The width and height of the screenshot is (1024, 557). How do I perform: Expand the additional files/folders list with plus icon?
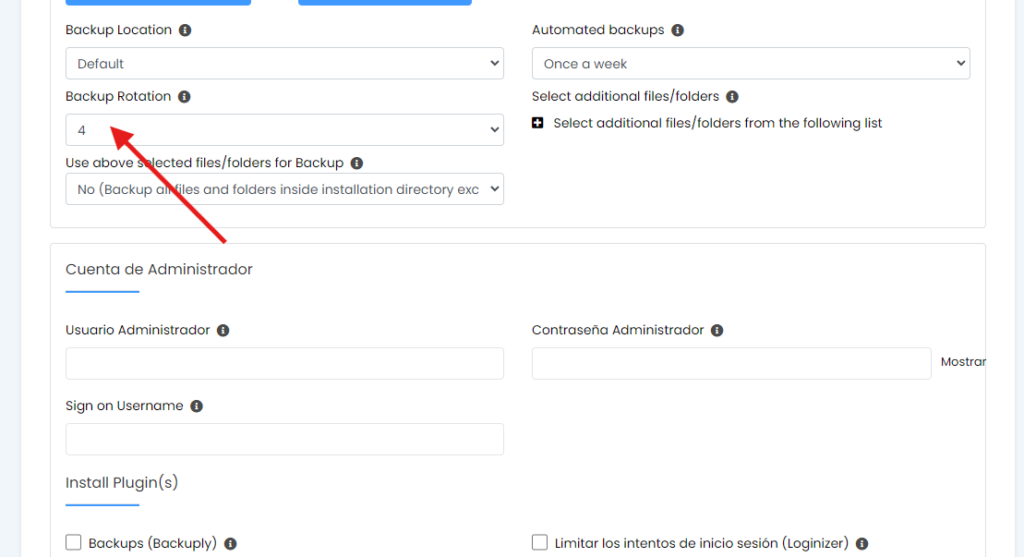[538, 123]
